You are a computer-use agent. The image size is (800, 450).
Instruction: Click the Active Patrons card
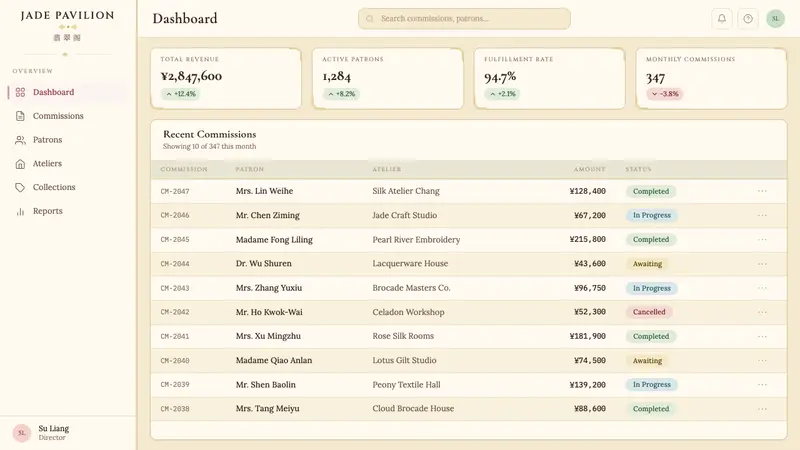[x=388, y=79]
